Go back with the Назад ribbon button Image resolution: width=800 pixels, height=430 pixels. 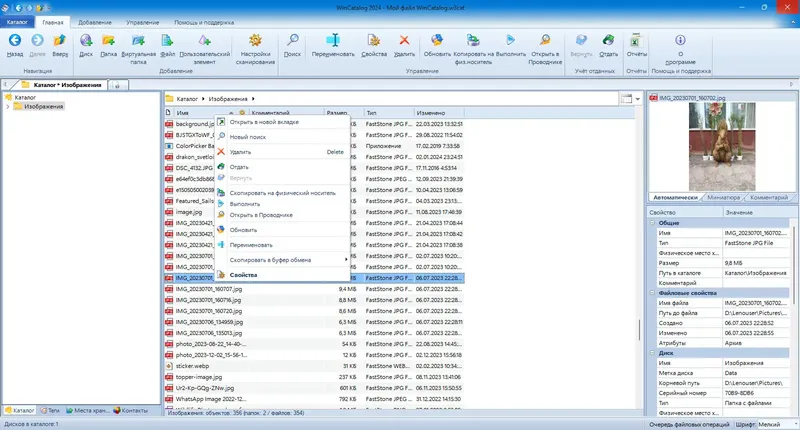click(x=15, y=45)
